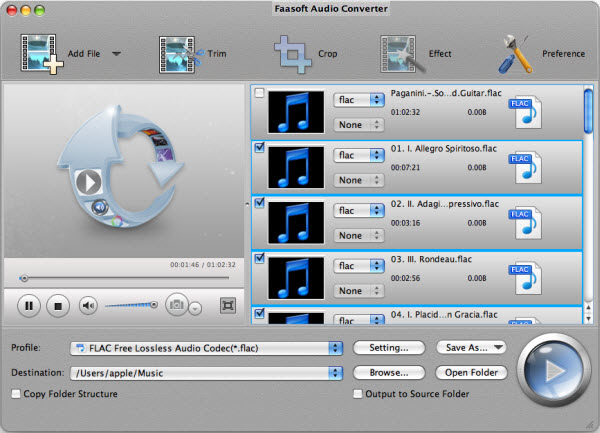Uncheck the 02. II. Adagi...pressivo.flac checkbox
This screenshot has height=433, width=600.
[259, 202]
